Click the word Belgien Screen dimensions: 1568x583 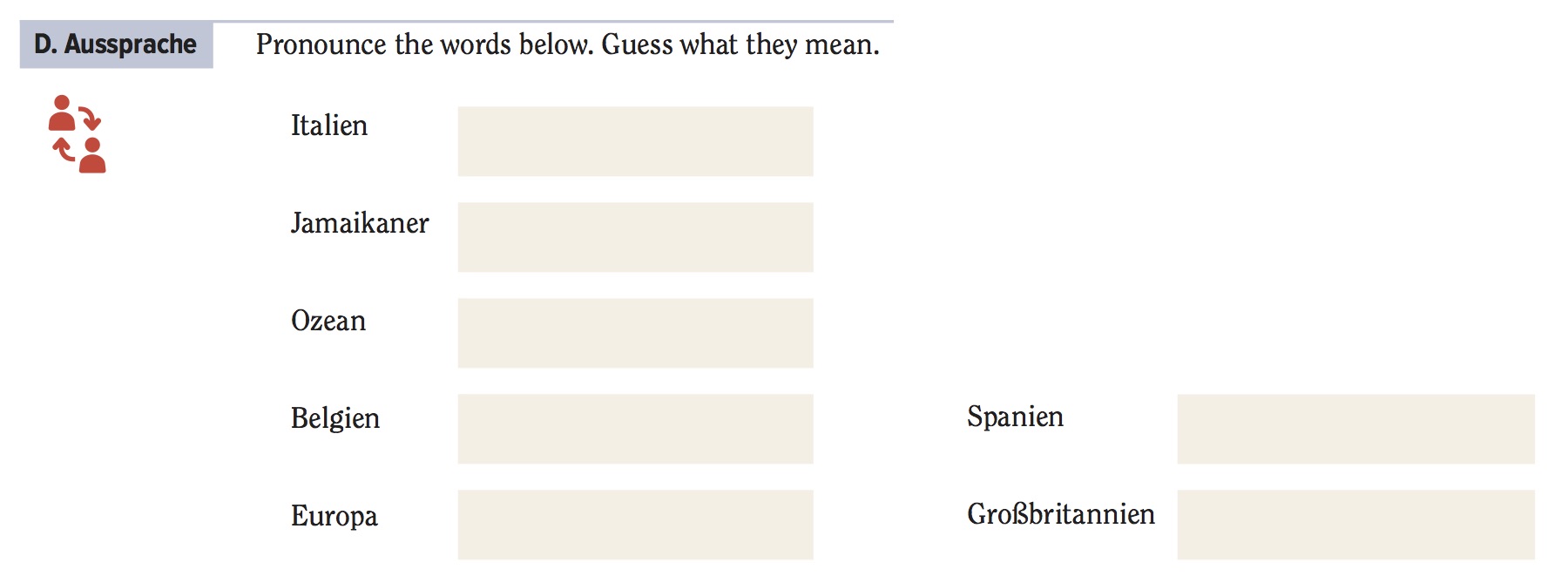(335, 419)
